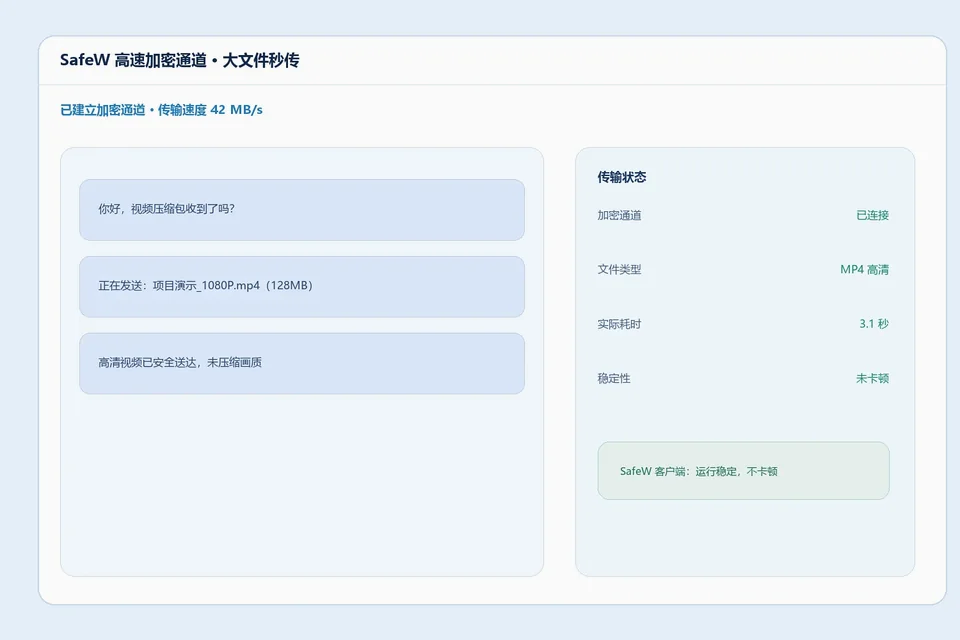The height and width of the screenshot is (640, 960).
Task: Click the "已连接" status value
Action: click(872, 215)
